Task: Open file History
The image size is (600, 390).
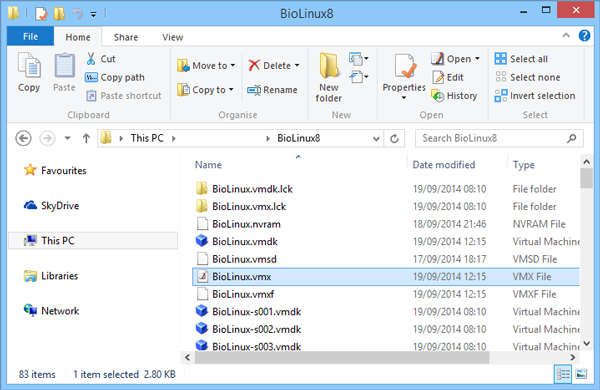Action: (454, 96)
